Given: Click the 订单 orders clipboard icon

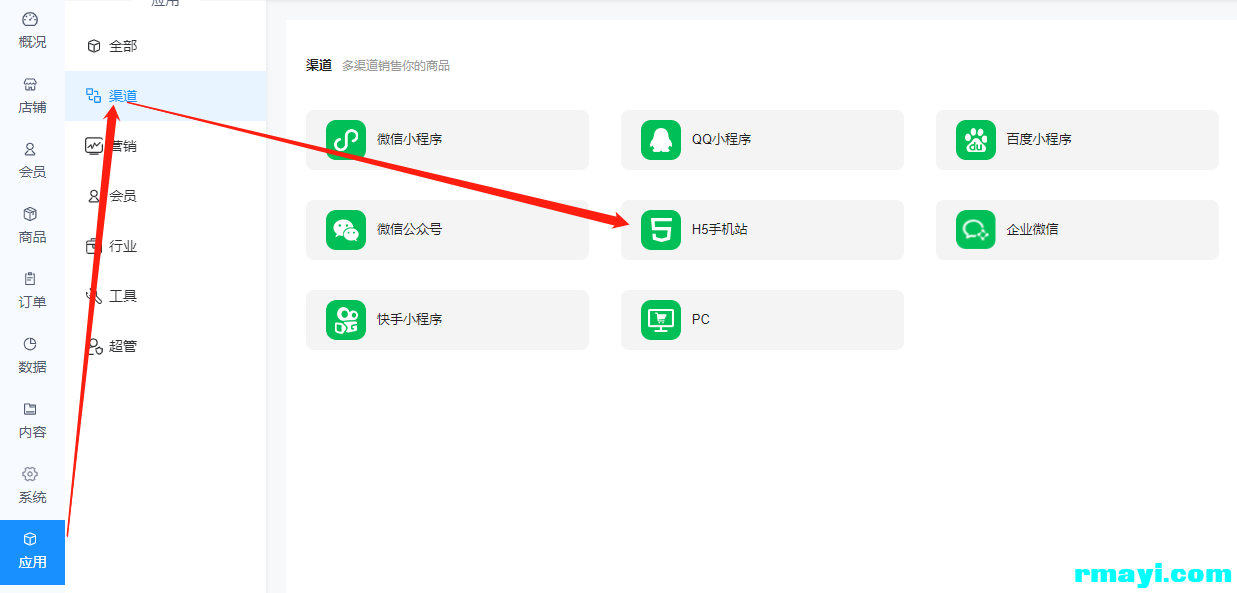Looking at the screenshot, I should (x=30, y=279).
